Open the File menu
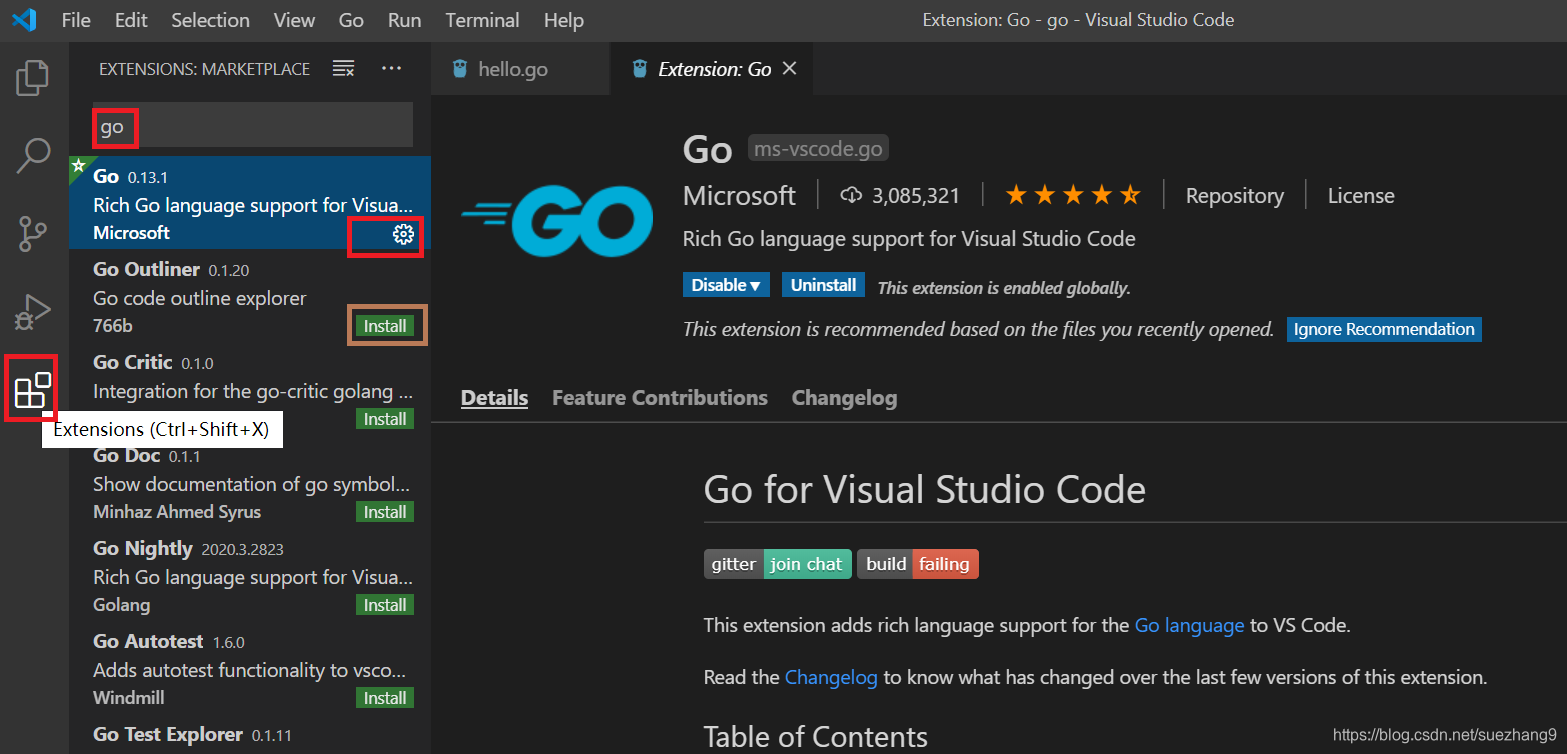Screen dimensions: 1567x754 pos(76,20)
